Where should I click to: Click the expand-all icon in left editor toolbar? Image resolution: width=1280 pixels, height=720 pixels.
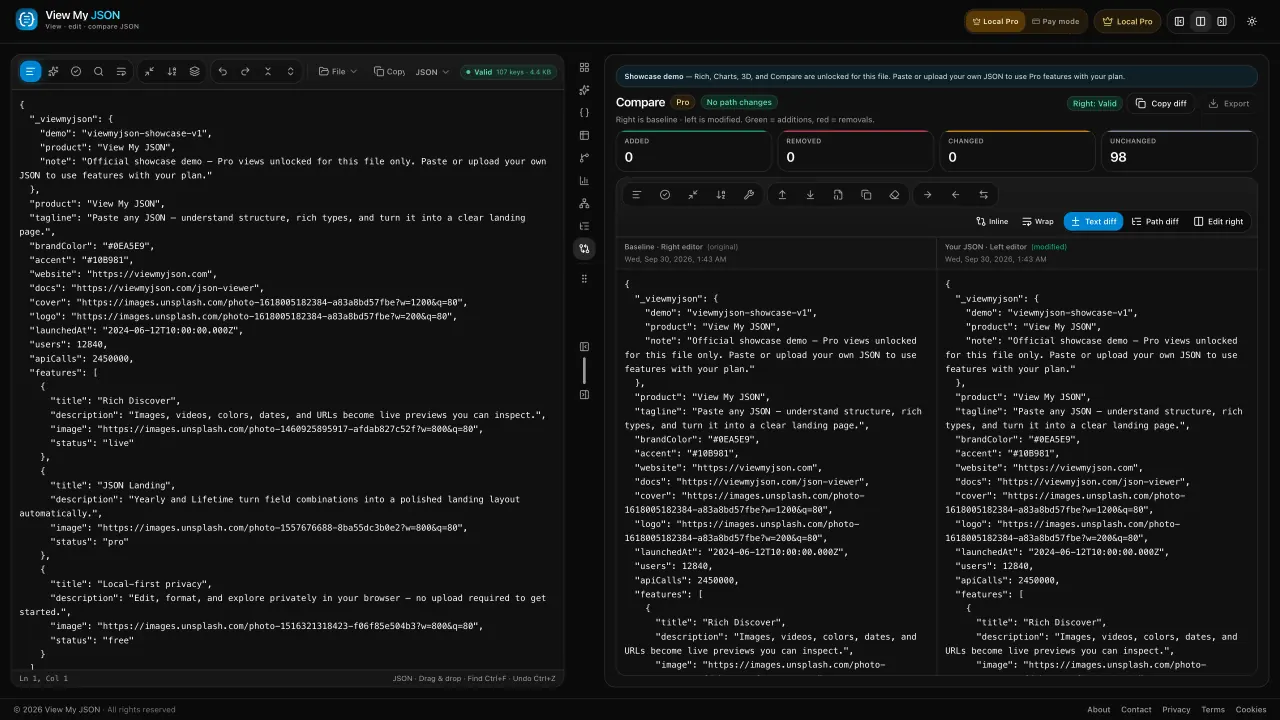291,72
